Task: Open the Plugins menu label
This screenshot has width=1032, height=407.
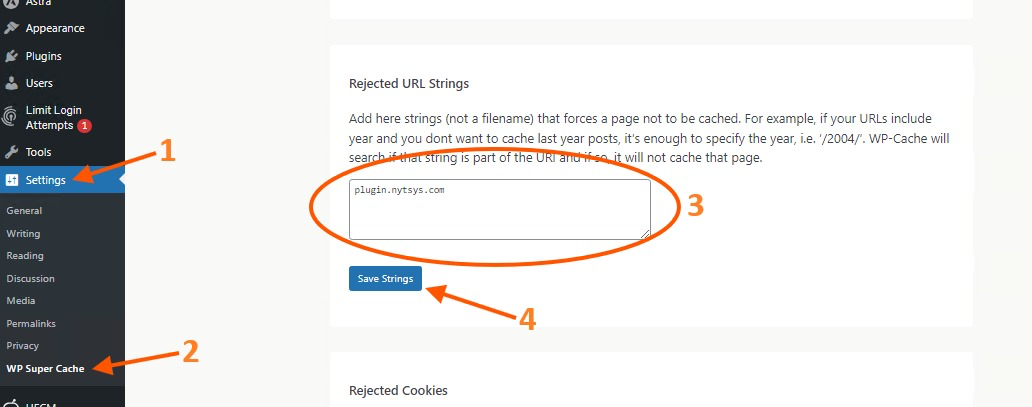Action: point(43,56)
